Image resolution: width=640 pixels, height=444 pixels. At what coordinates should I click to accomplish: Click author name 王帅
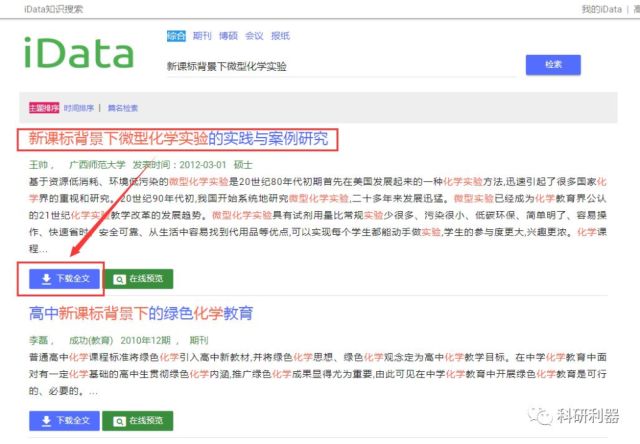click(x=38, y=165)
